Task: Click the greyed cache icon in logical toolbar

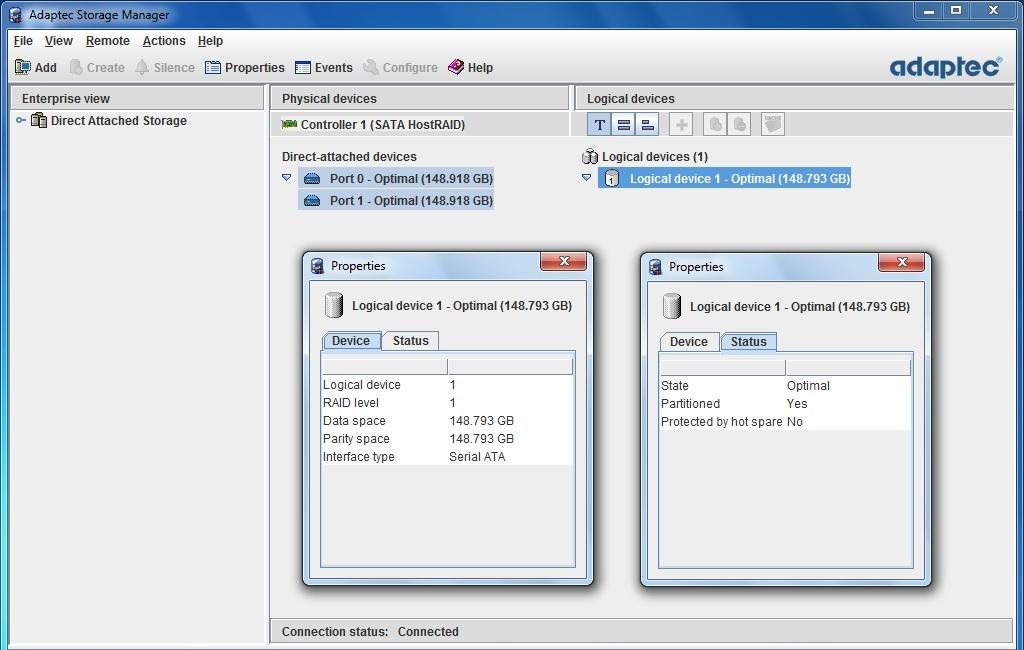Action: [x=773, y=124]
